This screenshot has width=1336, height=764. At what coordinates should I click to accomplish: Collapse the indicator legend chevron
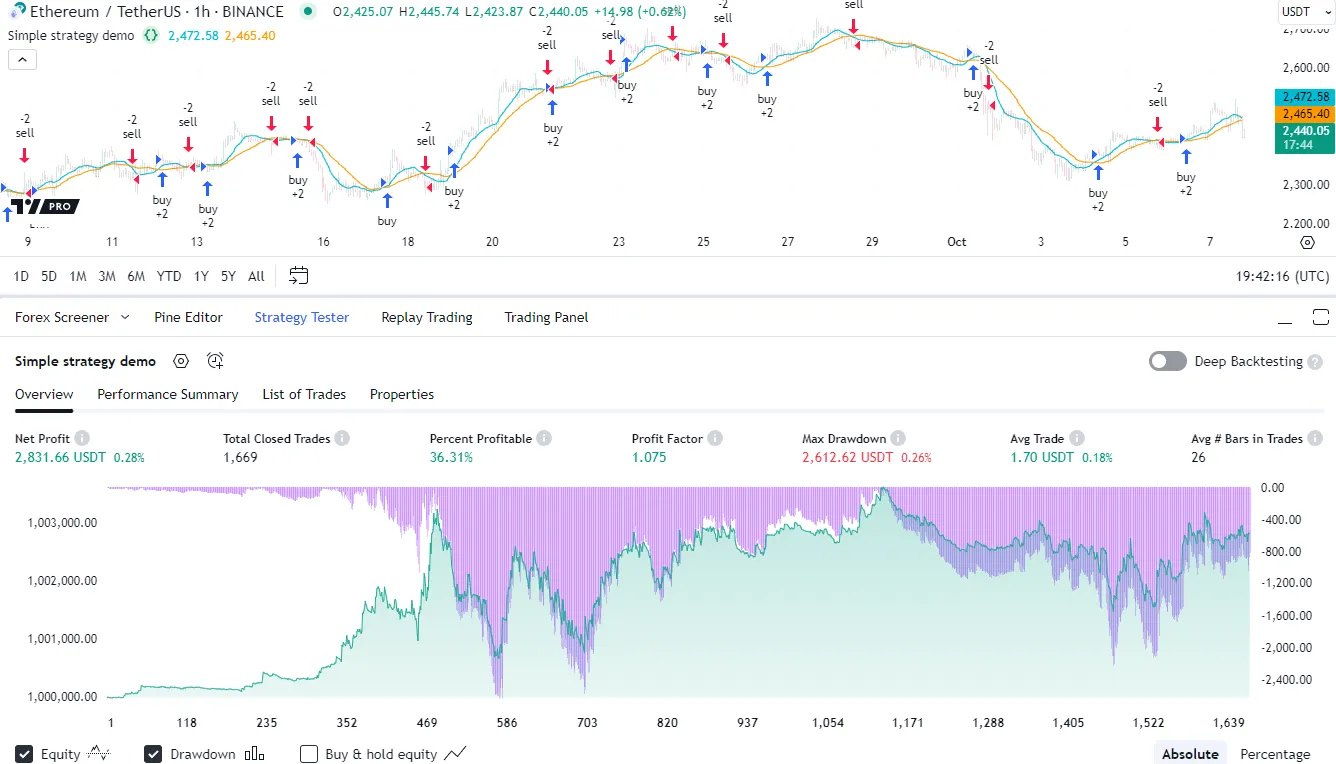pos(22,59)
